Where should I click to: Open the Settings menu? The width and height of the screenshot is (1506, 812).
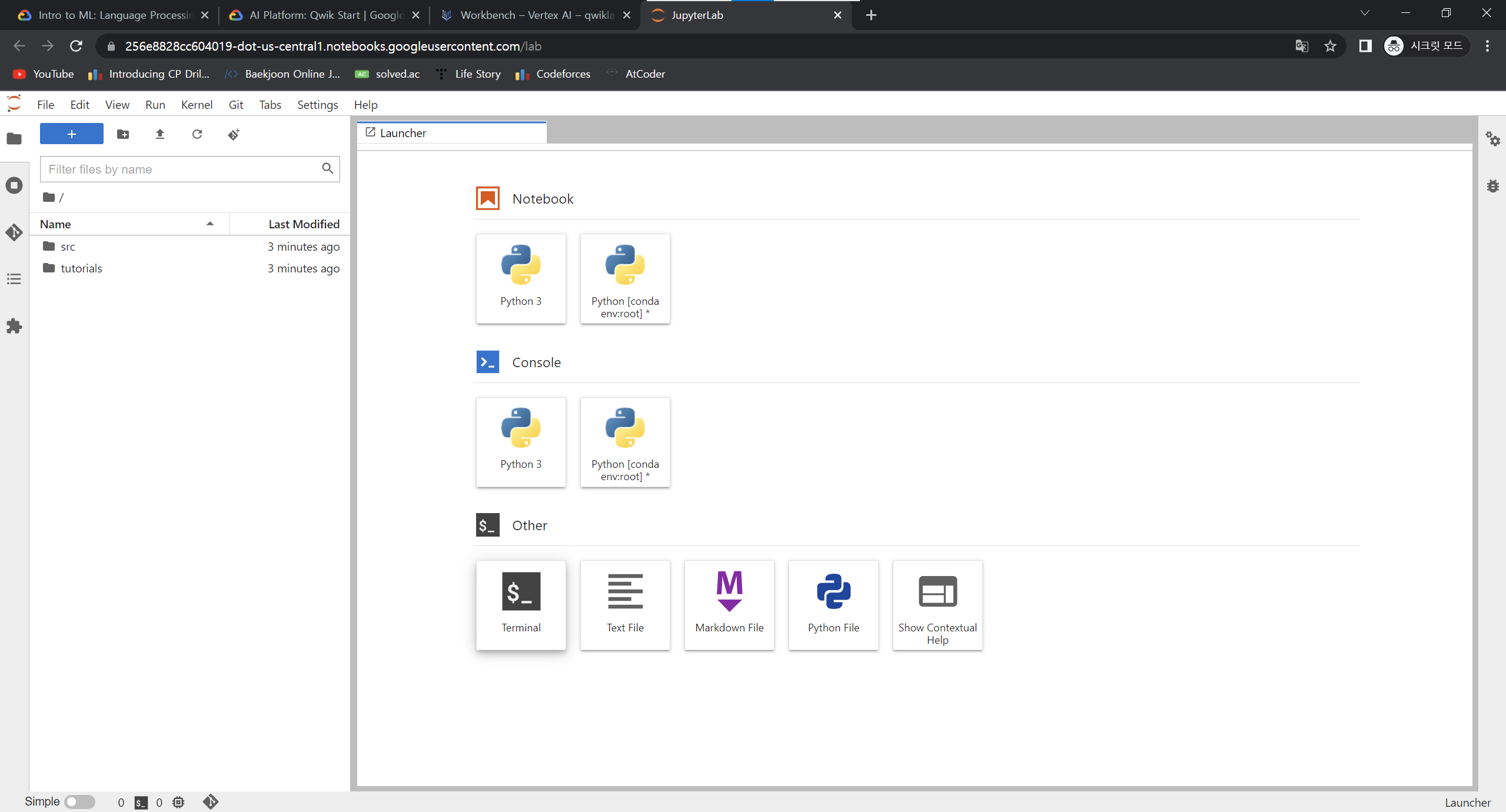pos(317,105)
